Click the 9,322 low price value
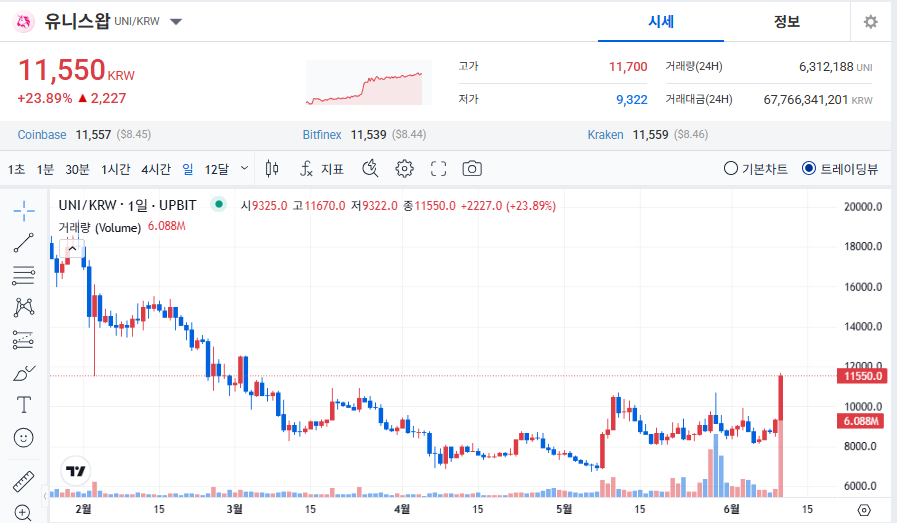 [x=632, y=100]
